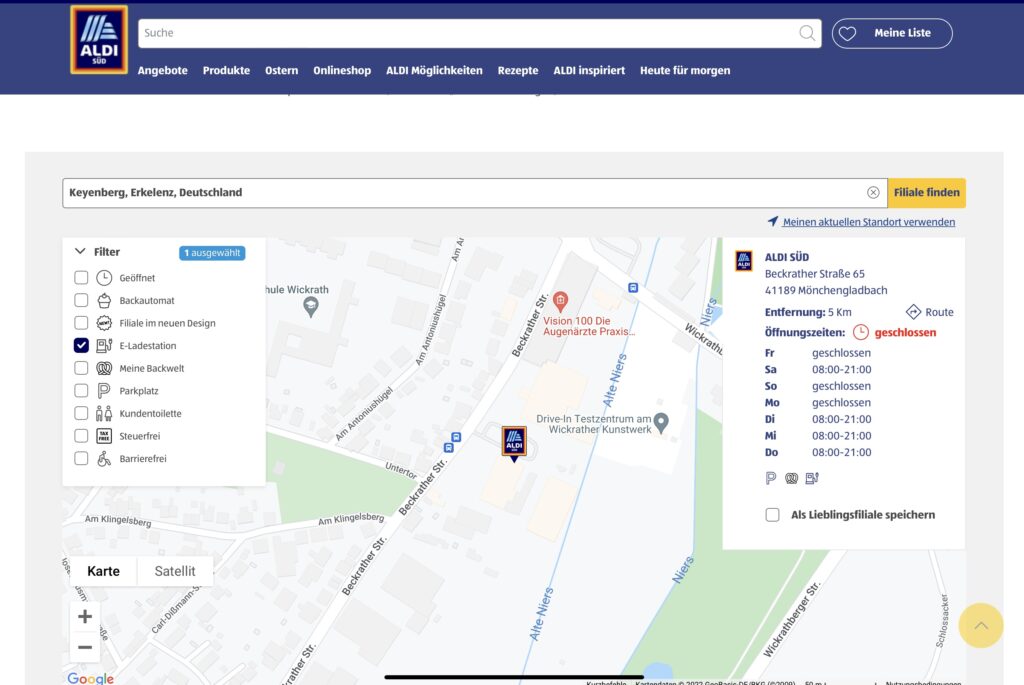Screen dimensions: 1024x685
Task: Collapse the Filter panel chevron
Action: [x=80, y=251]
